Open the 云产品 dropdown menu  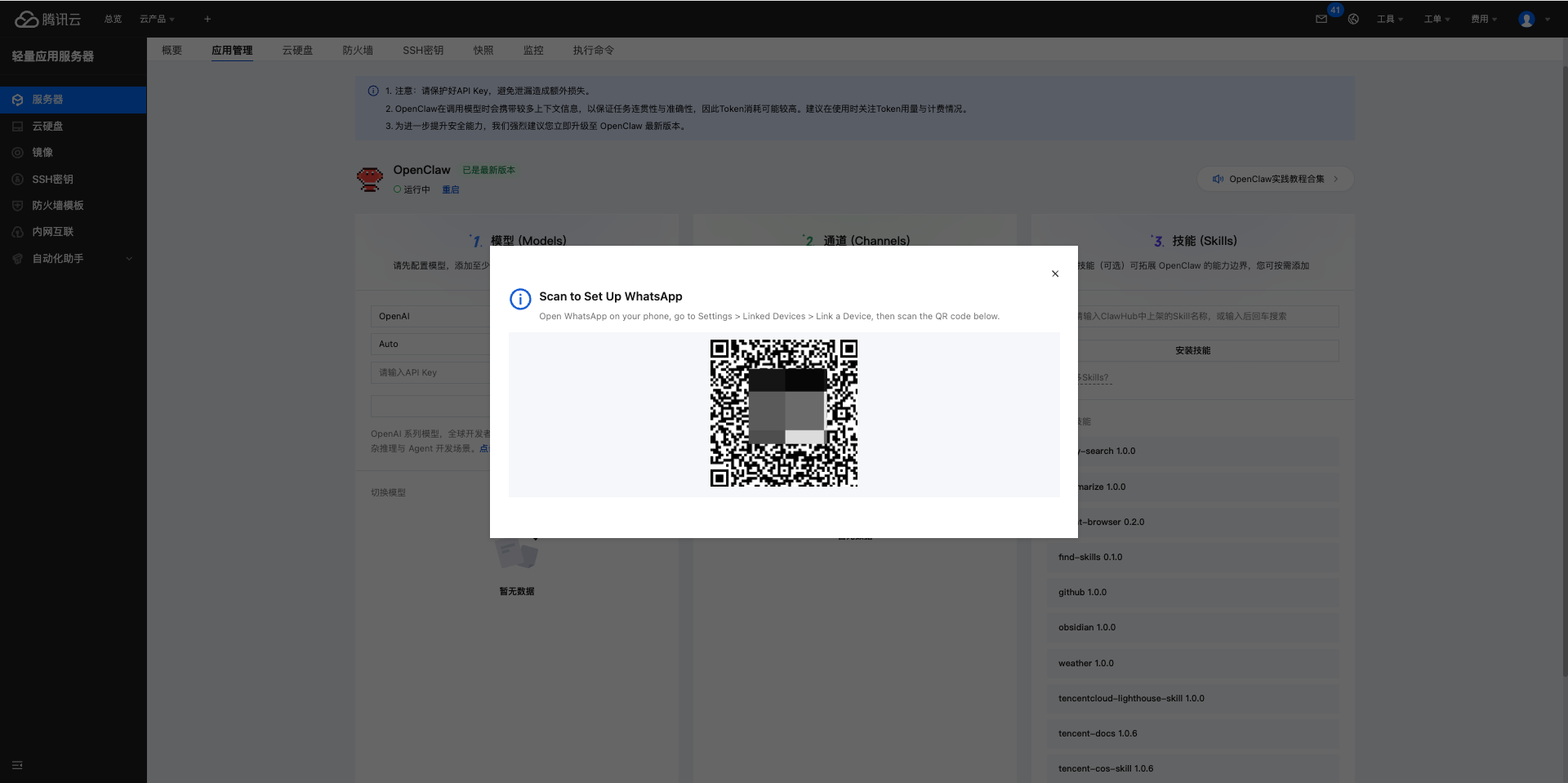156,19
